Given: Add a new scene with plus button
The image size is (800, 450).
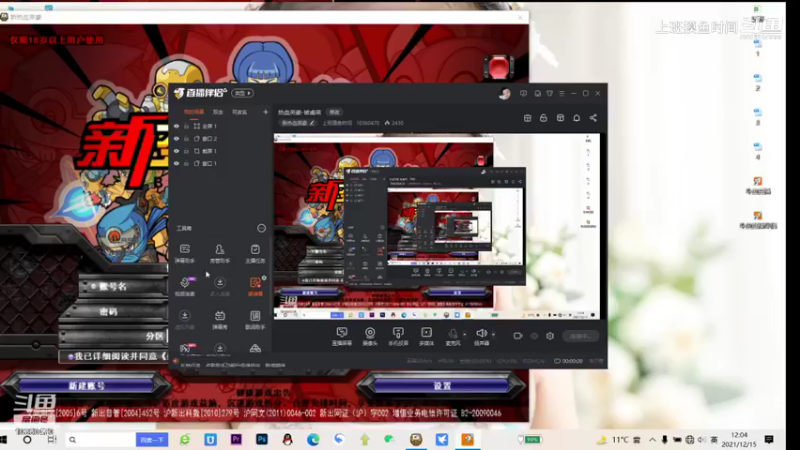Looking at the screenshot, I should pyautogui.click(x=265, y=112).
